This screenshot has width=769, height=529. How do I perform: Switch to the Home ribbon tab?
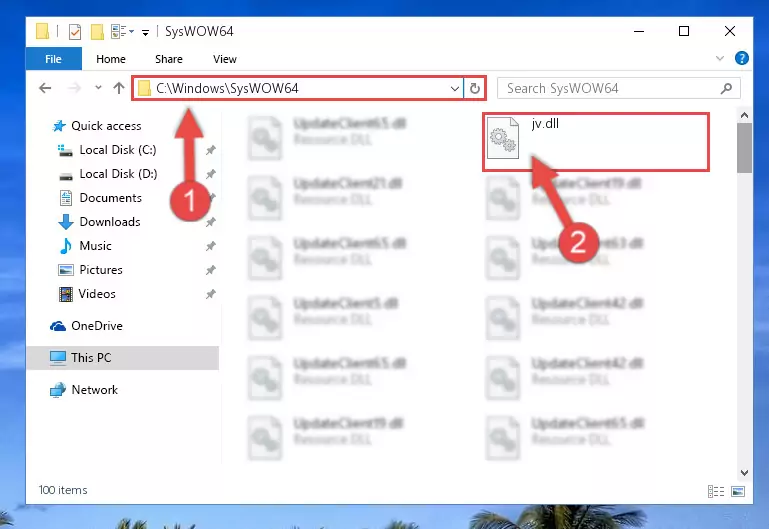111,59
